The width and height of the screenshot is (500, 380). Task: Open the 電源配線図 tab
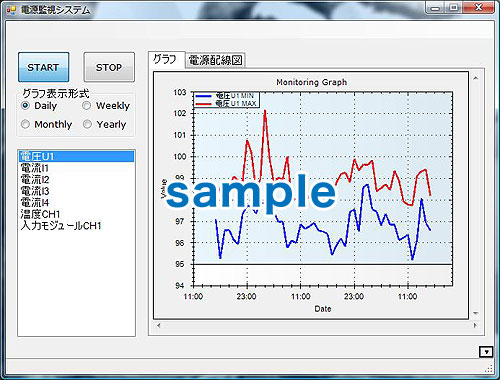(215, 60)
